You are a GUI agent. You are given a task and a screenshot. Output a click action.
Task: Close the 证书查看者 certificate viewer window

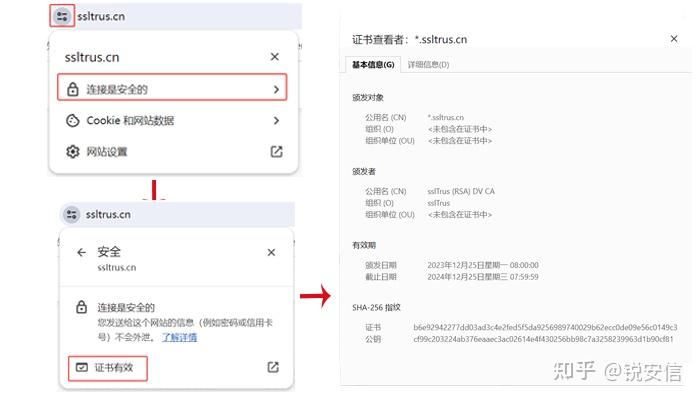(x=674, y=39)
